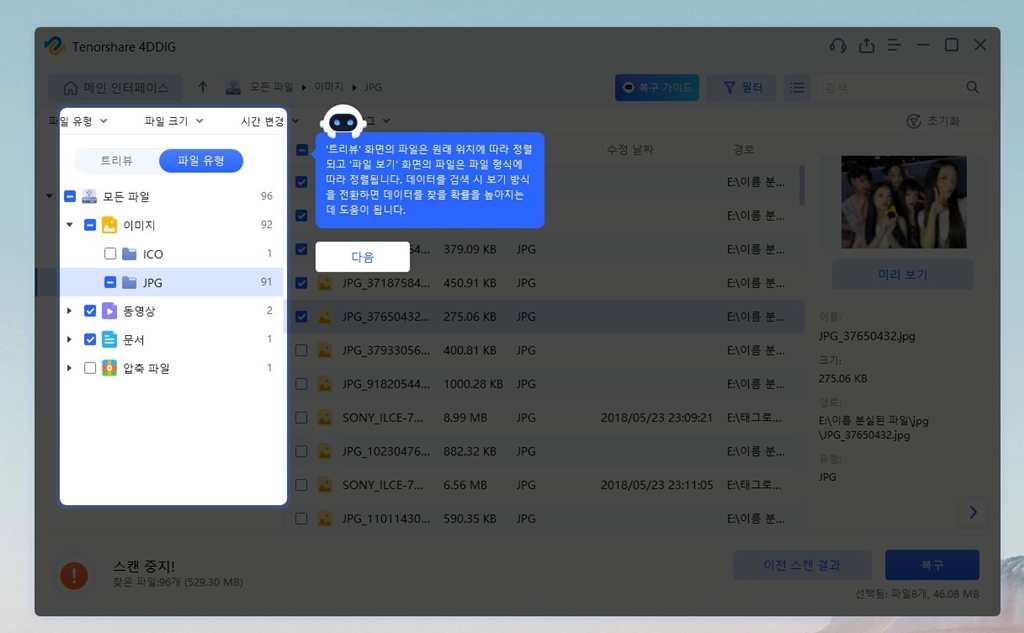Image resolution: width=1024 pixels, height=633 pixels.
Task: Expand the 동영상 tree node
Action: (70, 311)
